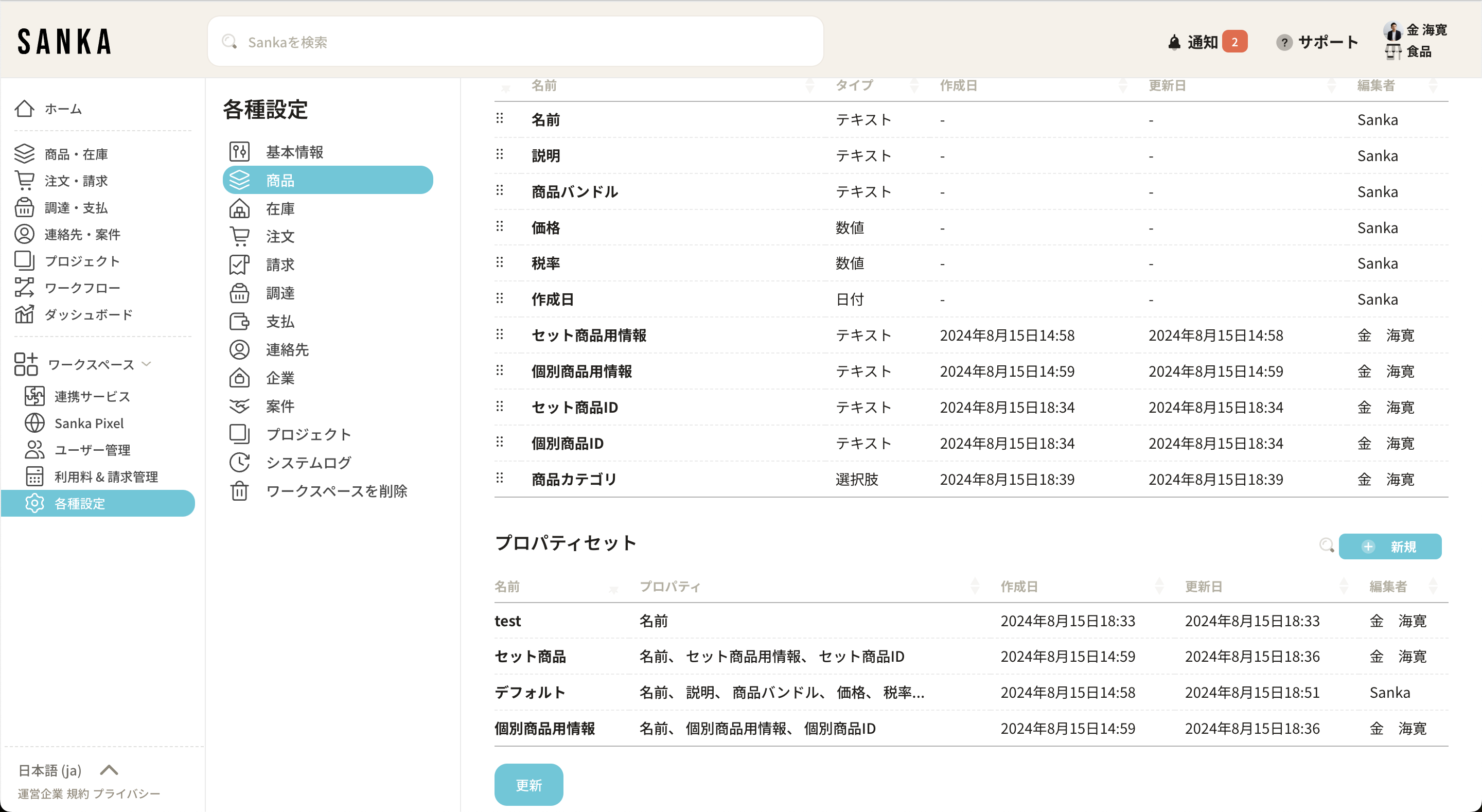
Task: Click the 新規 button for property sets
Action: click(1389, 546)
